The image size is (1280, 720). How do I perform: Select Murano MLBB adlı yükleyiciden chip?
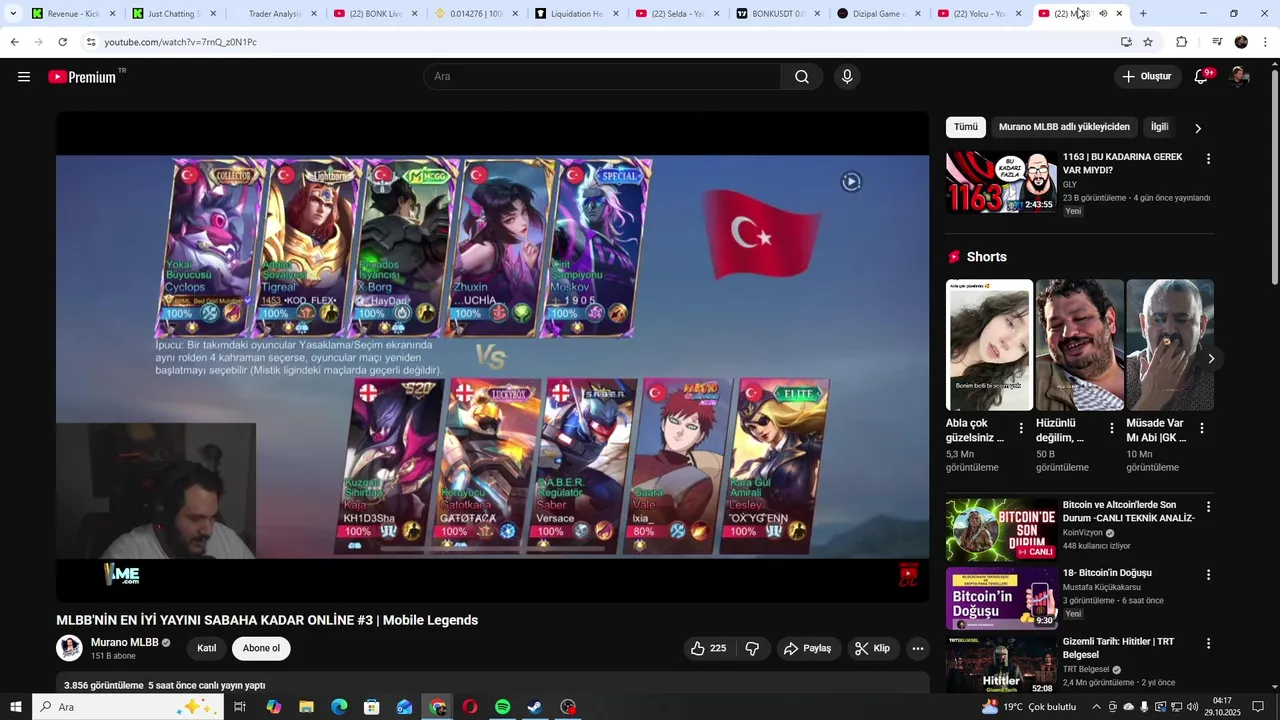pyautogui.click(x=1064, y=127)
